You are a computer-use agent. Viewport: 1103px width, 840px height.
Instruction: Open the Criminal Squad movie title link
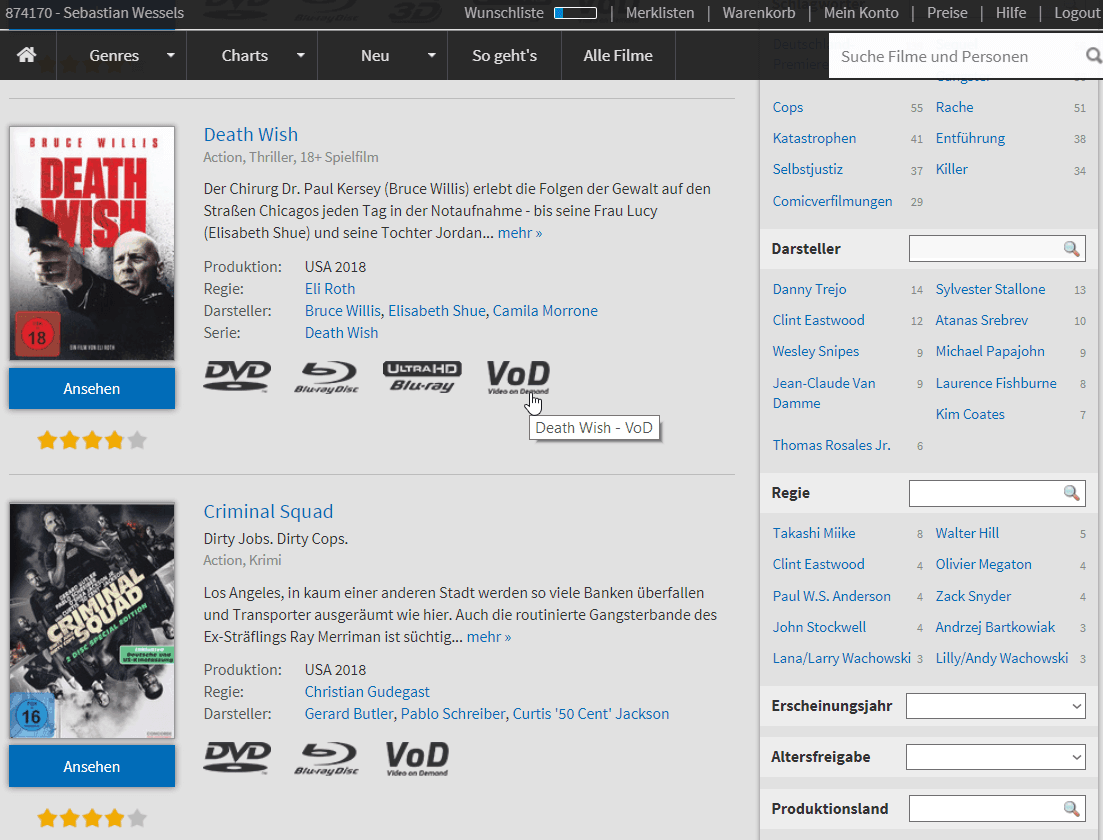click(268, 511)
